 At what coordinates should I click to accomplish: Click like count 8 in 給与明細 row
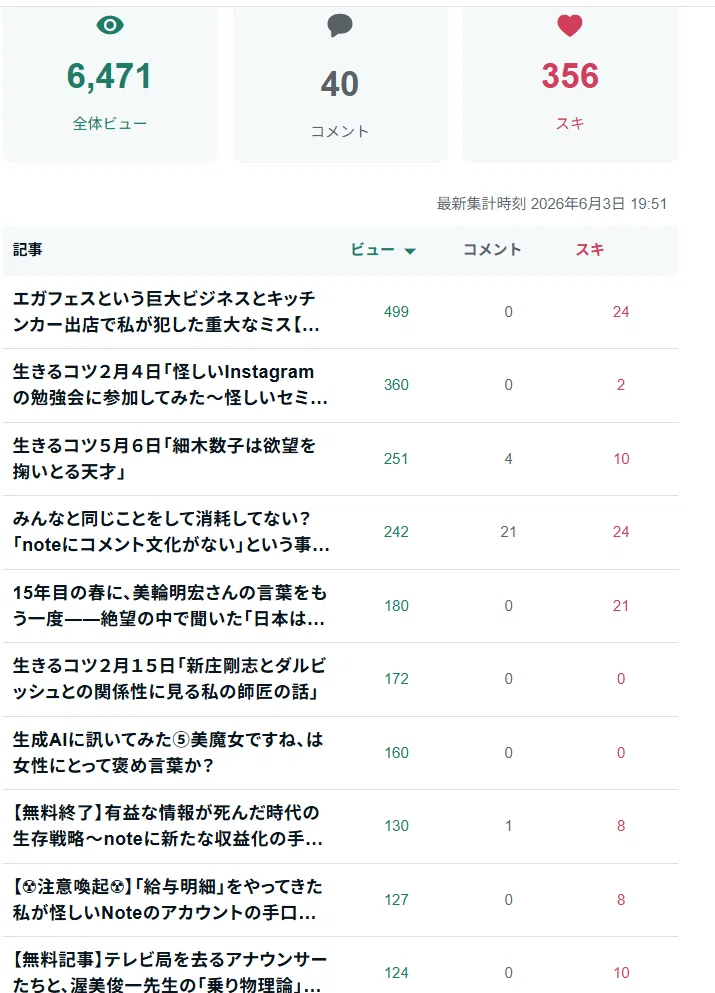point(621,899)
